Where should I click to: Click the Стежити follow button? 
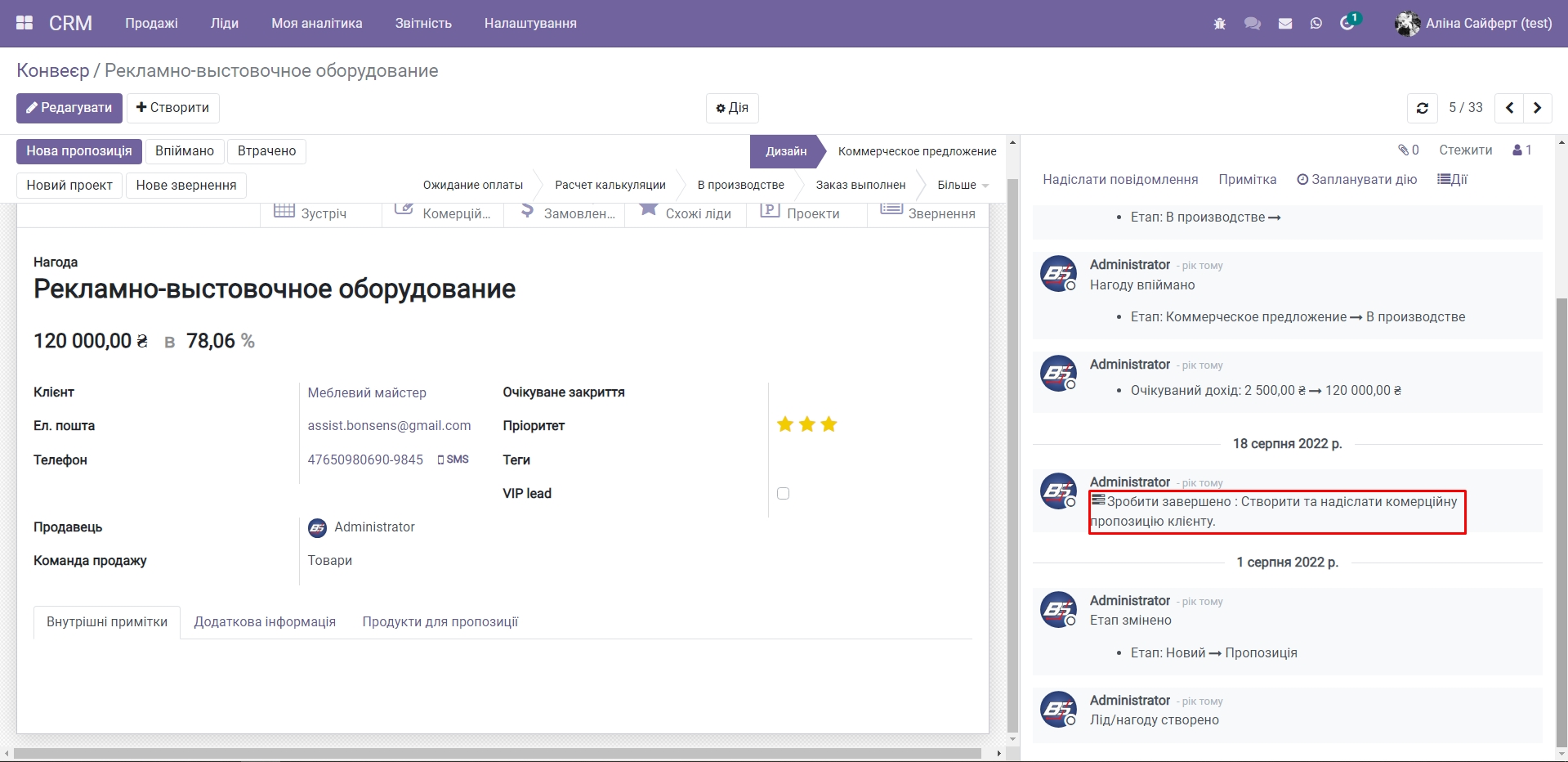1465,150
